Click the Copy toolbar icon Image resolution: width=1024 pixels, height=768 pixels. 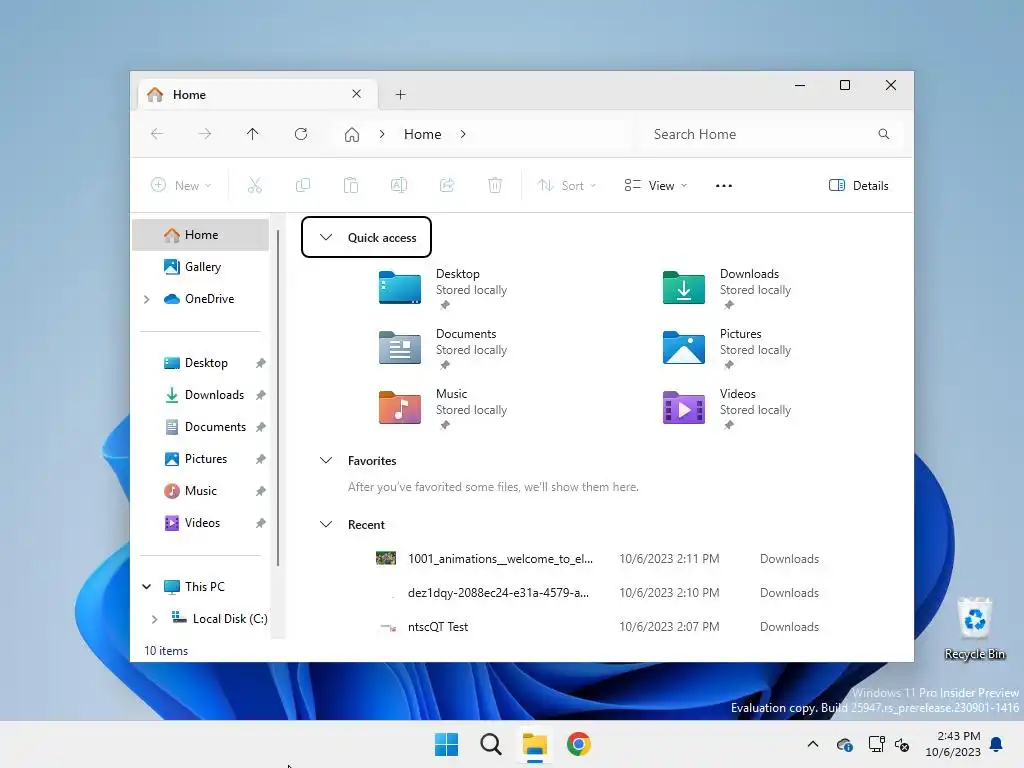[303, 185]
